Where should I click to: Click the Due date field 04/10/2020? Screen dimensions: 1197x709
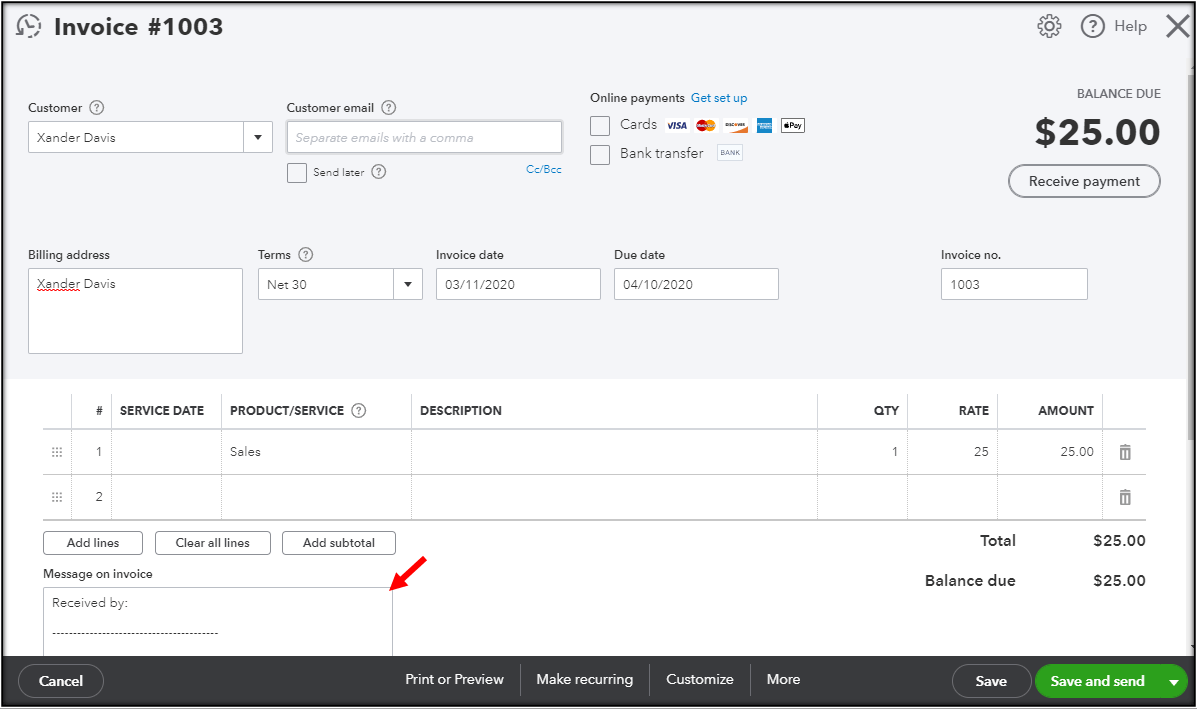click(x=696, y=284)
